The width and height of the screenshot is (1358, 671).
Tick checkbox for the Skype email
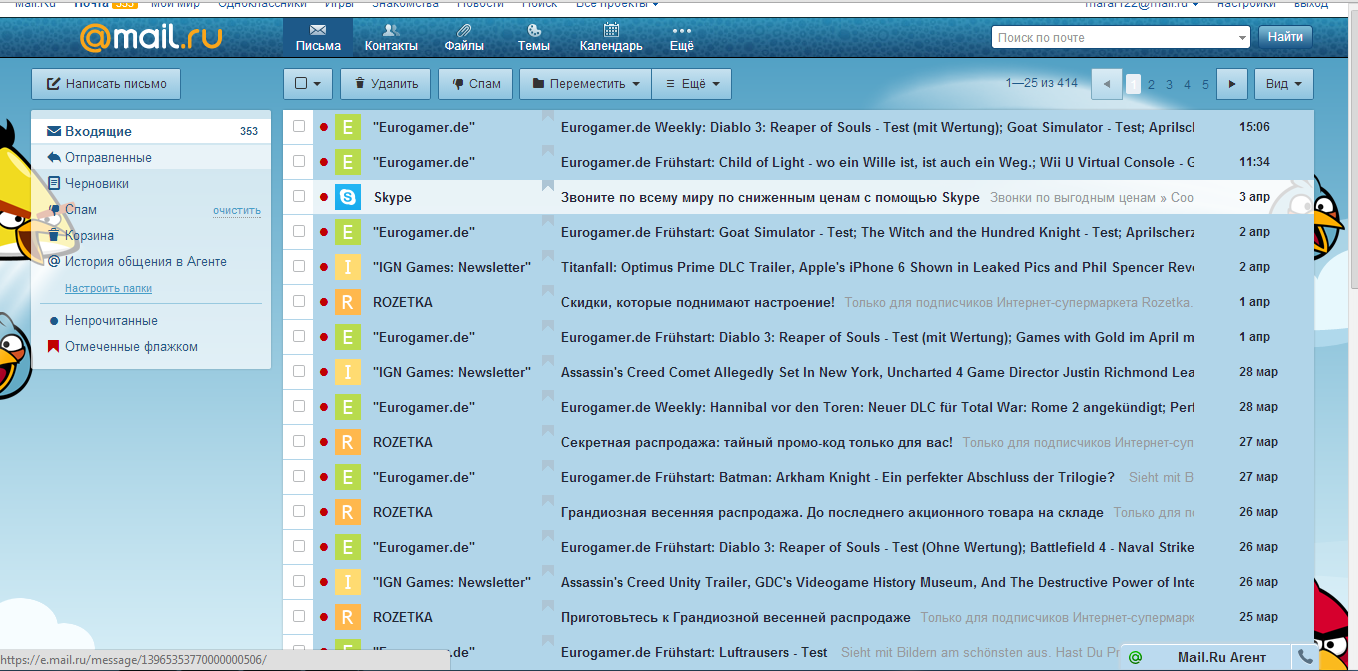(299, 196)
